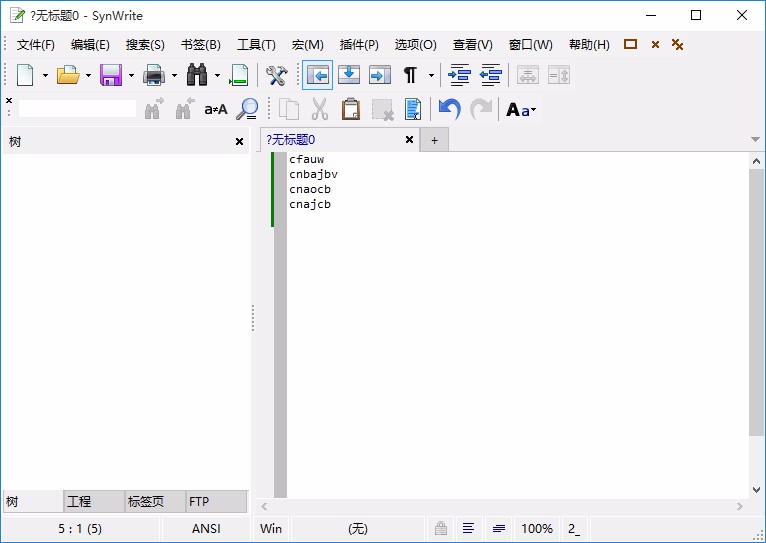Click the horizontal sync scroll icon
766x543 pixels.
[x=528, y=75]
